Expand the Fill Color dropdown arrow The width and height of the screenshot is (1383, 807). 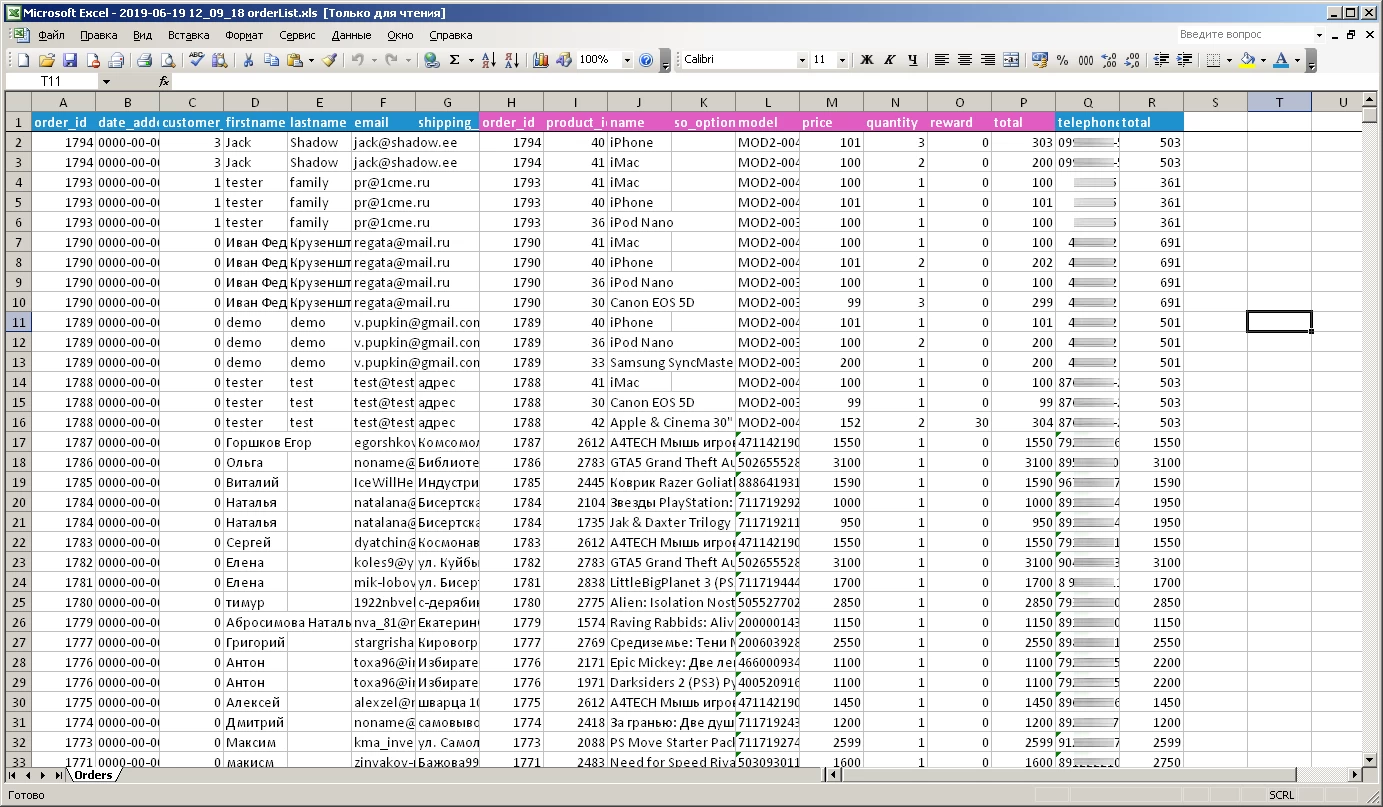pos(1263,60)
